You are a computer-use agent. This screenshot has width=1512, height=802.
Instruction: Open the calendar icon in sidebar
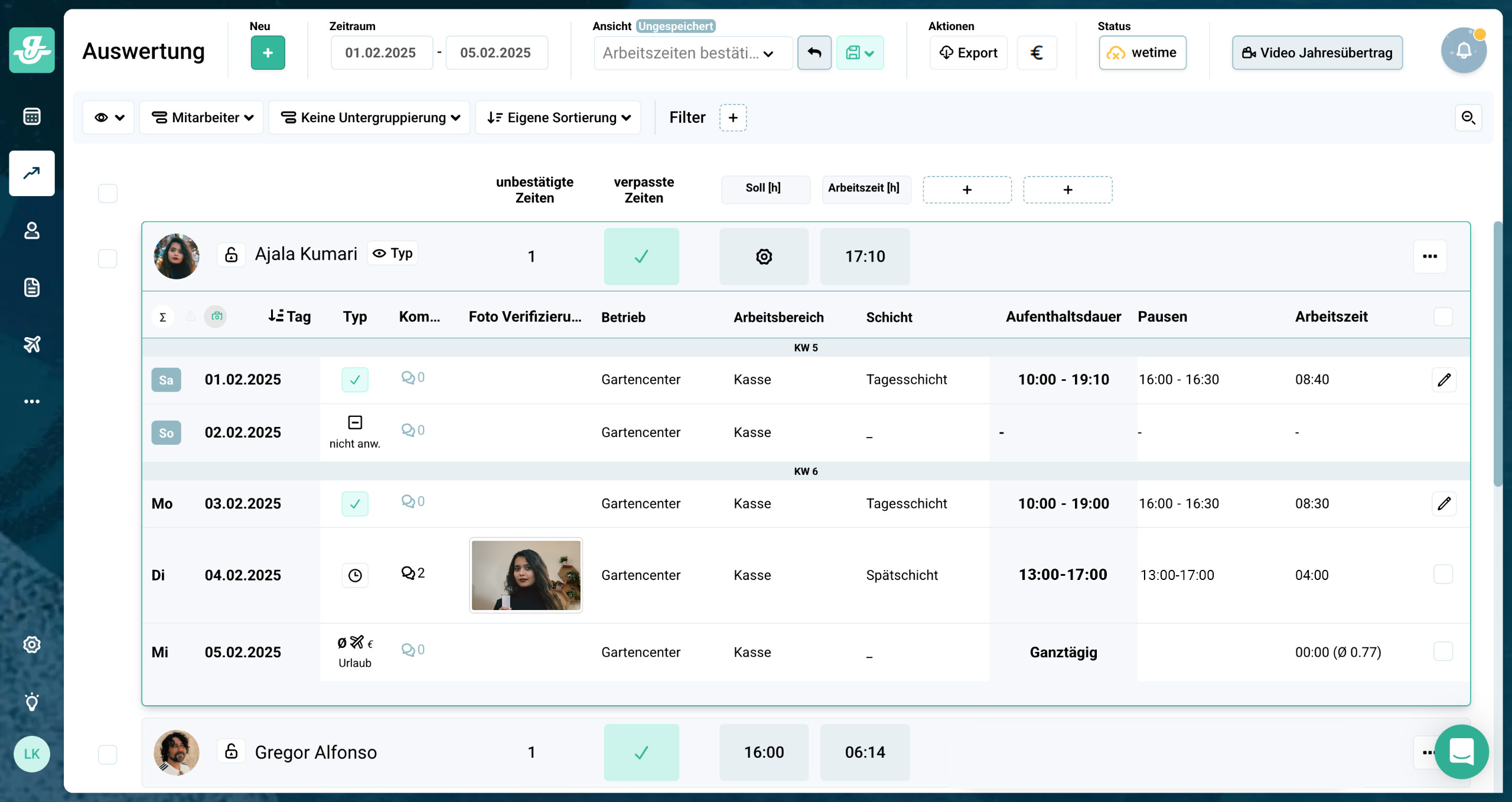[x=32, y=116]
